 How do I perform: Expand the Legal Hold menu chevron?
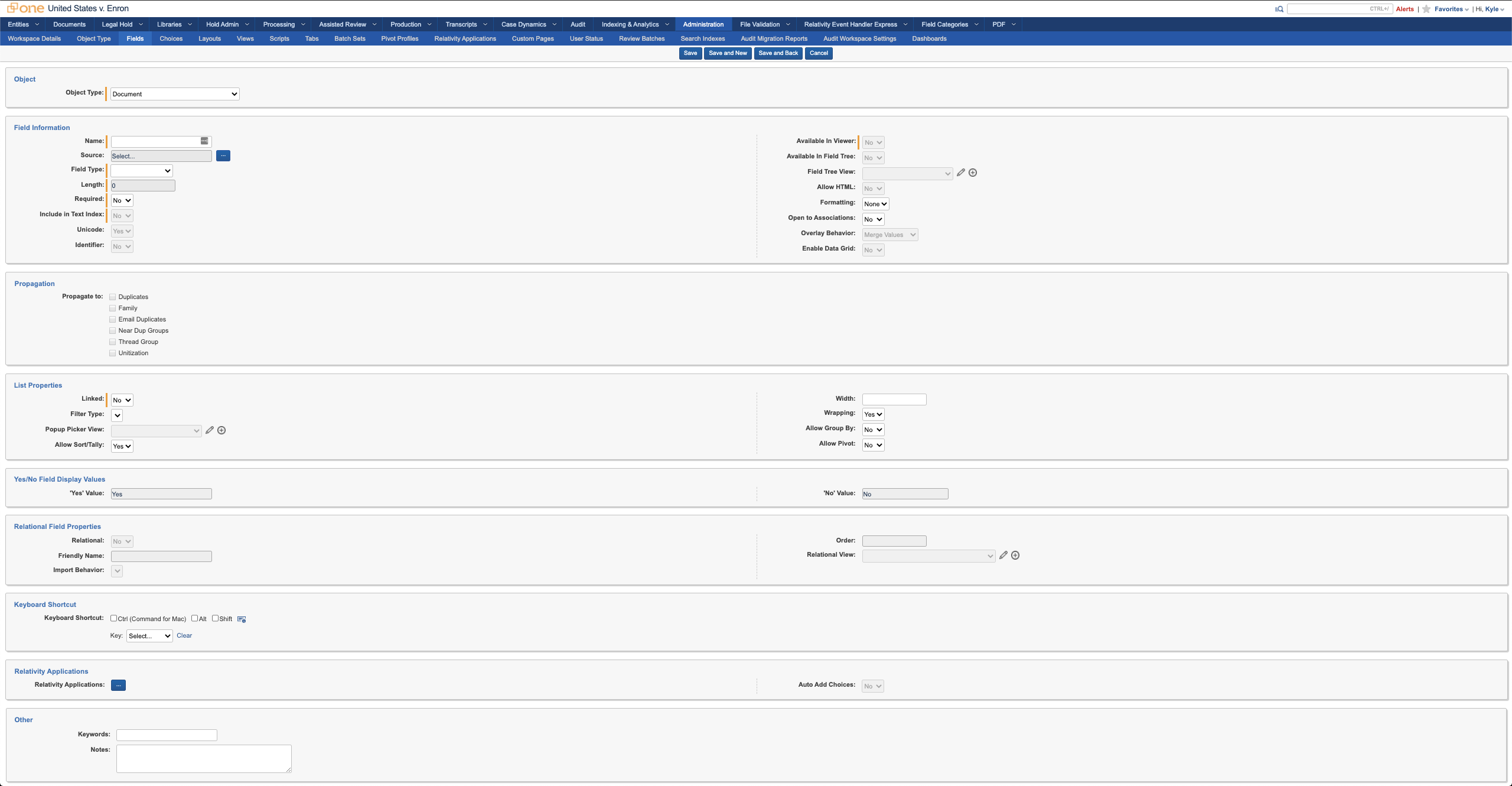tap(141, 24)
